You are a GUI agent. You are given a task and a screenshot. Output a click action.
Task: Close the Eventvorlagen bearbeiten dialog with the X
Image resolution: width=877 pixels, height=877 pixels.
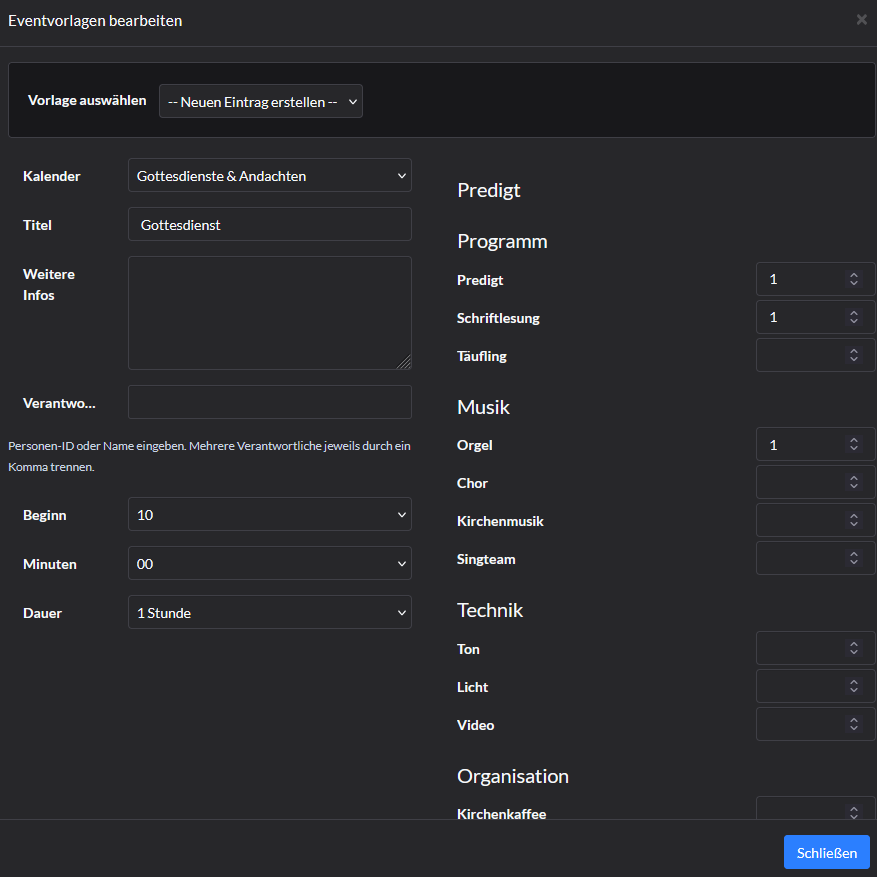[x=861, y=20]
